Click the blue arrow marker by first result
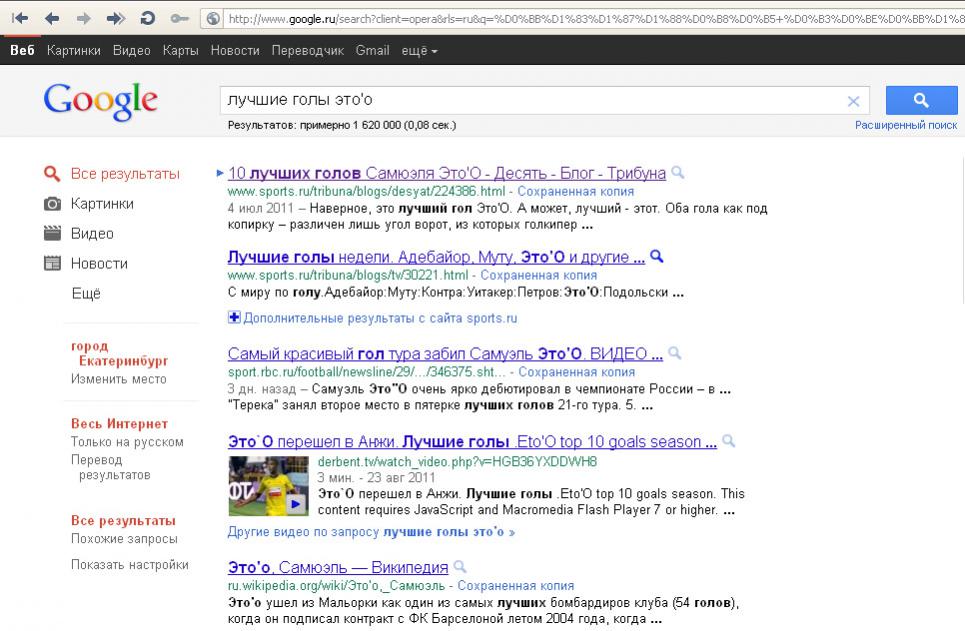Screen dimensions: 965x631 [x=220, y=173]
